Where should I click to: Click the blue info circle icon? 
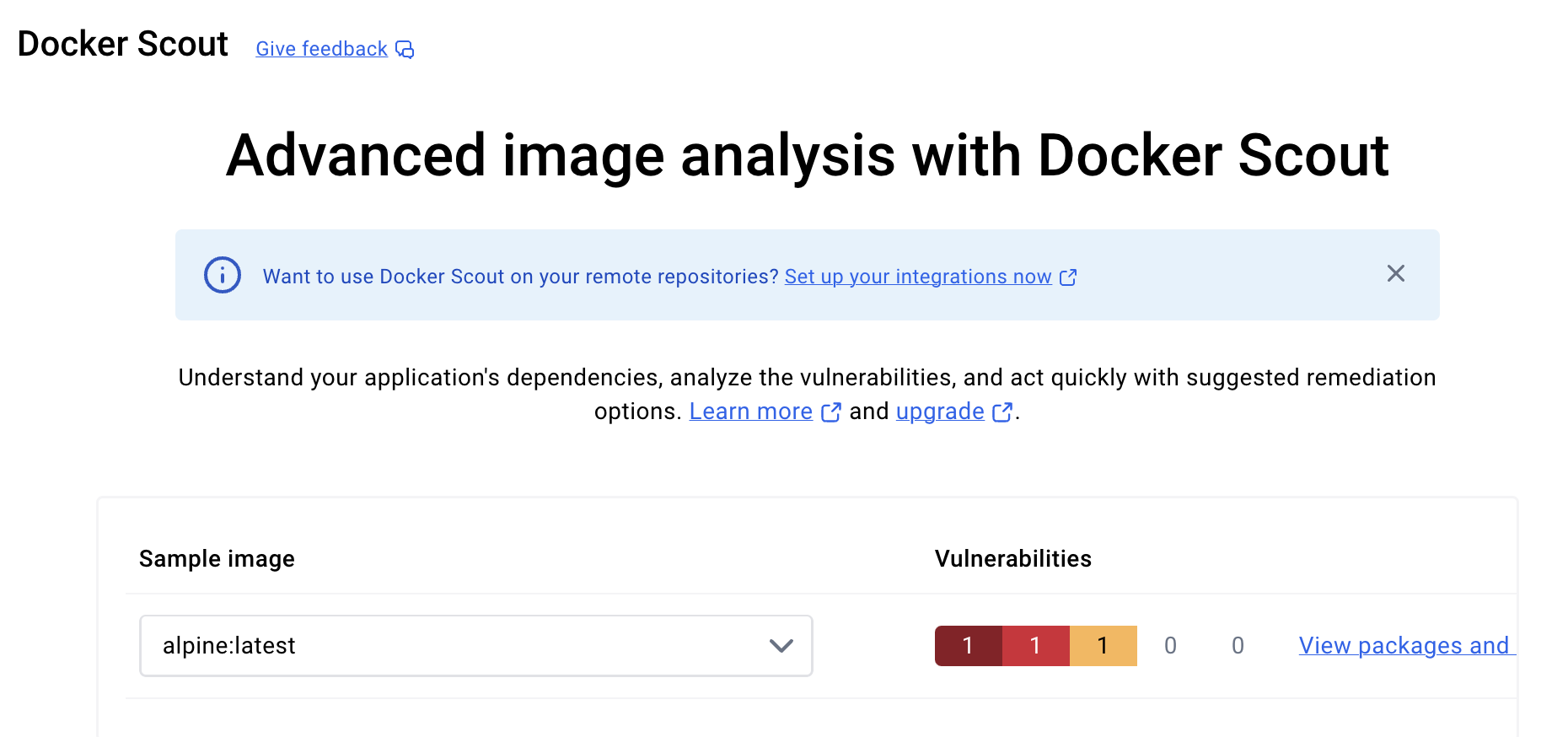coord(223,275)
